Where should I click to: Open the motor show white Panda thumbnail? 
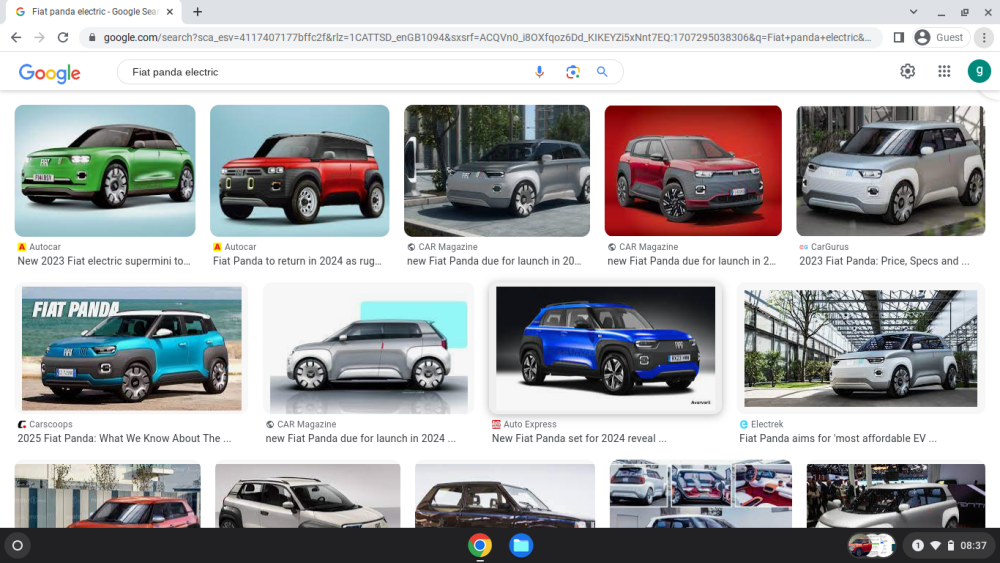click(896, 495)
